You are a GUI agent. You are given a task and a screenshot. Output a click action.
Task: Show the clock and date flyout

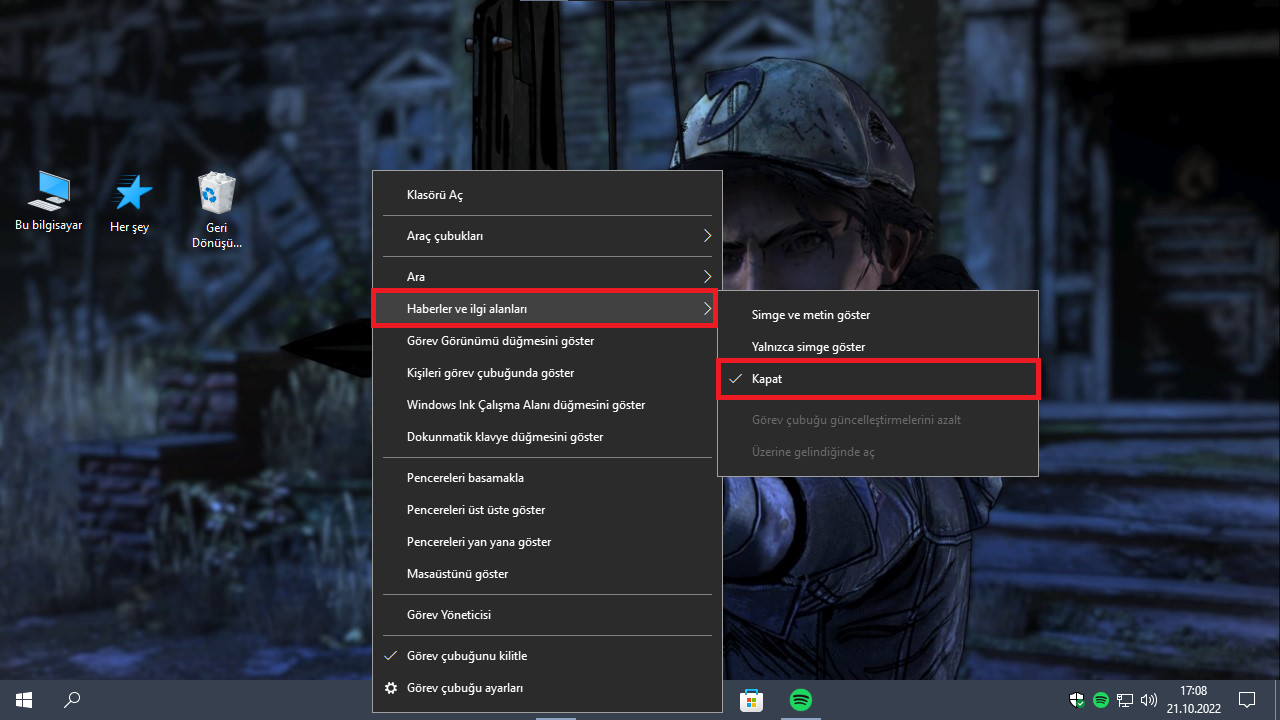1193,700
